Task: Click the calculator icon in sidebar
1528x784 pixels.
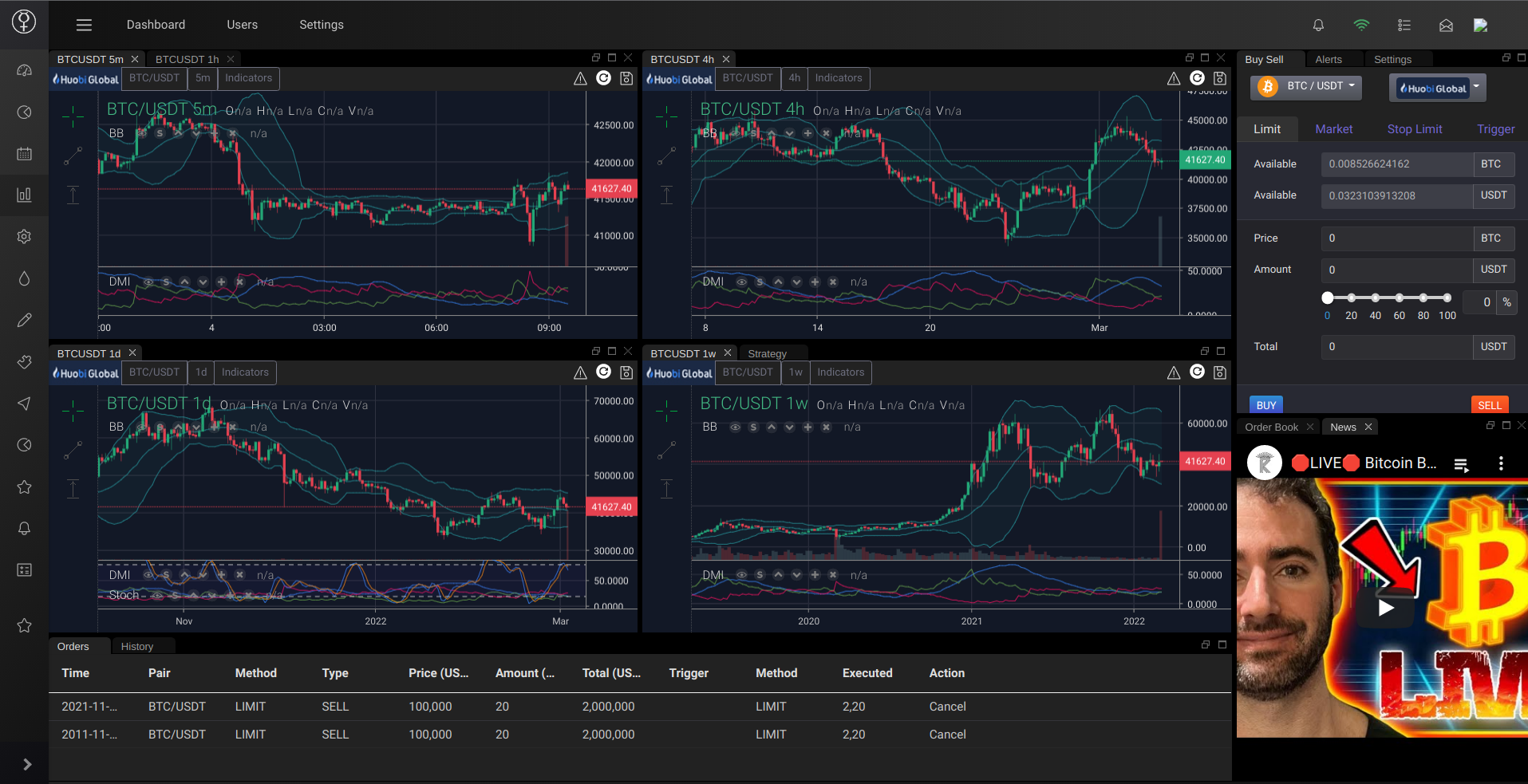Action: click(25, 569)
